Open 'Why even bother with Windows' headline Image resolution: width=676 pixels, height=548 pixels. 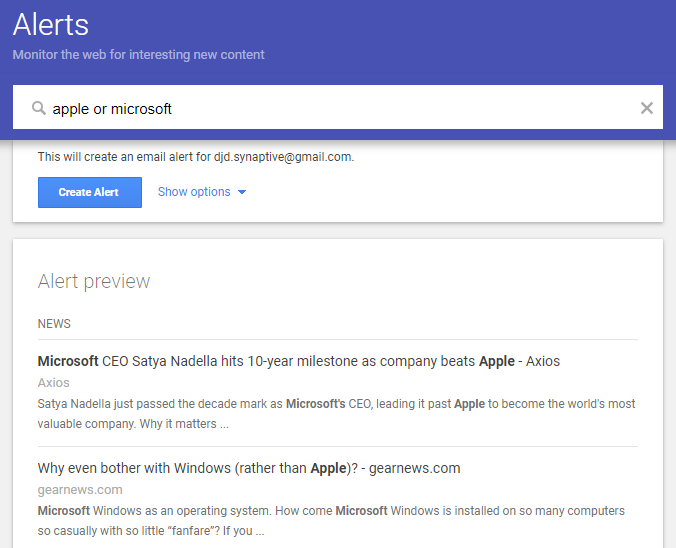tap(249, 468)
